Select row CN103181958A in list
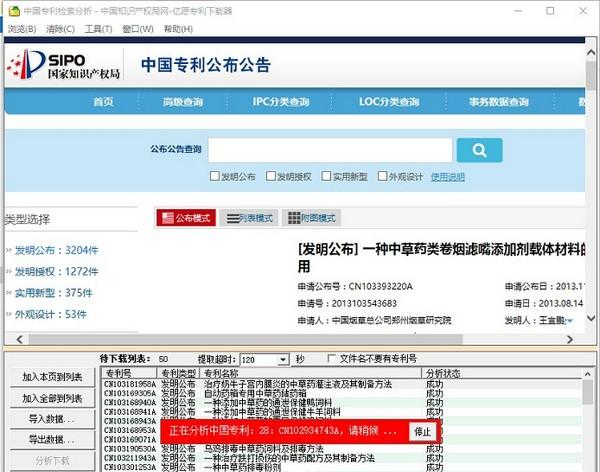The image size is (600, 472). (342, 384)
